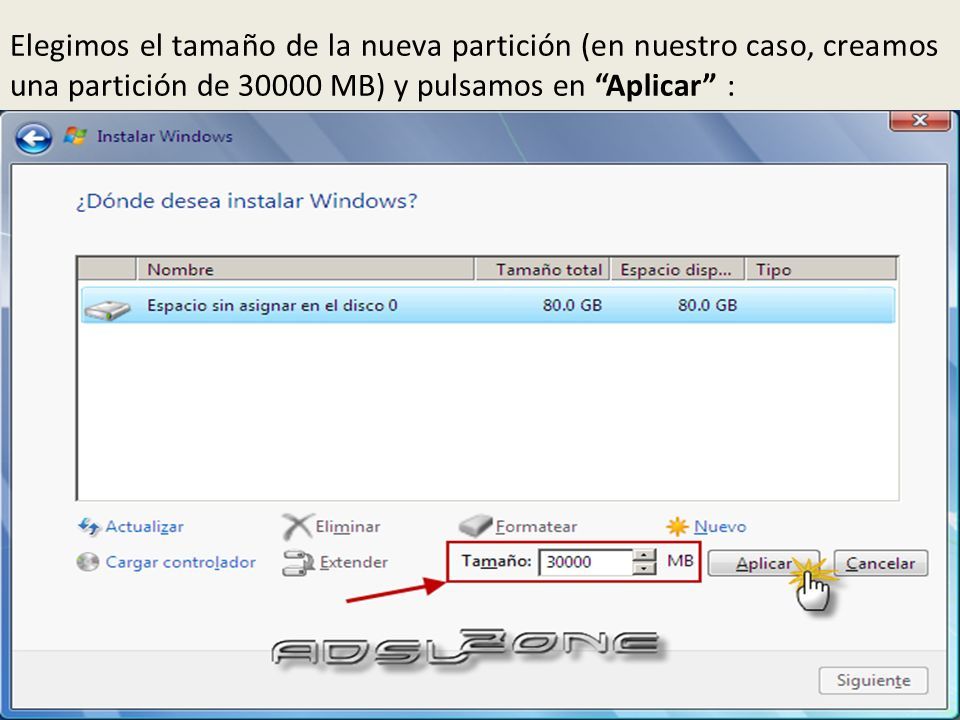The height and width of the screenshot is (720, 960).
Task: Click the 'Instalar Windows' window title
Action: [x=165, y=136]
